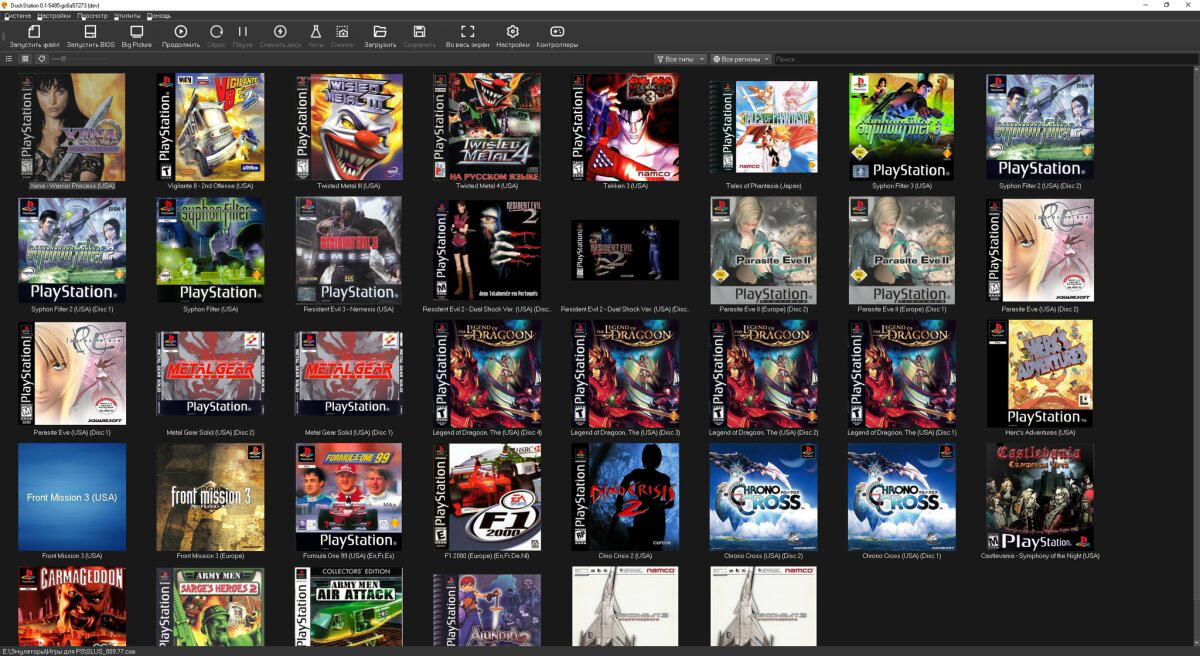
Task: Click the SLUS_009.77.cue path in status bar
Action: 69,651
